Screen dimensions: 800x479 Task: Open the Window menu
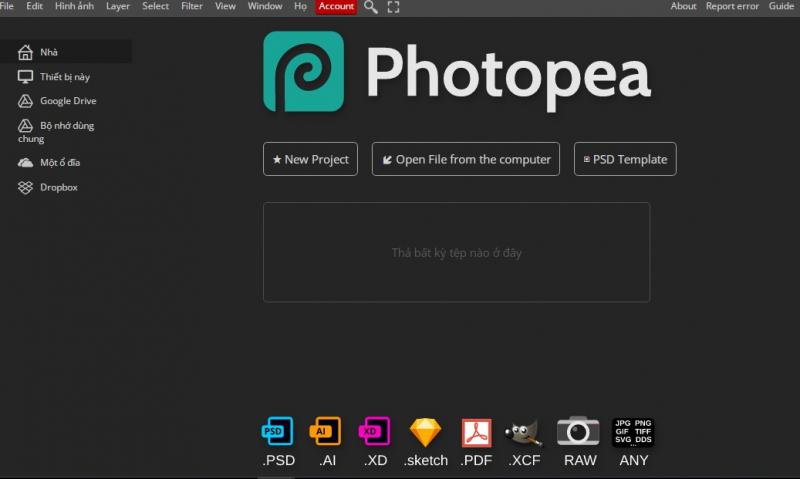tap(265, 6)
